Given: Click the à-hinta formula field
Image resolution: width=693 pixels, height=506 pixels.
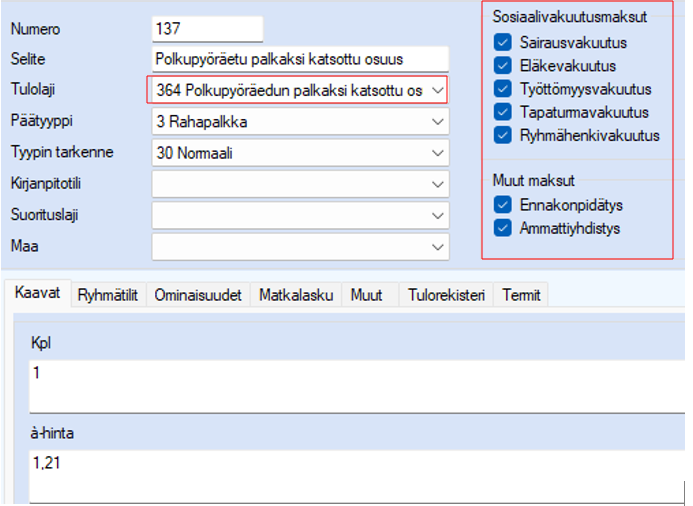Looking at the screenshot, I should coord(350,470).
